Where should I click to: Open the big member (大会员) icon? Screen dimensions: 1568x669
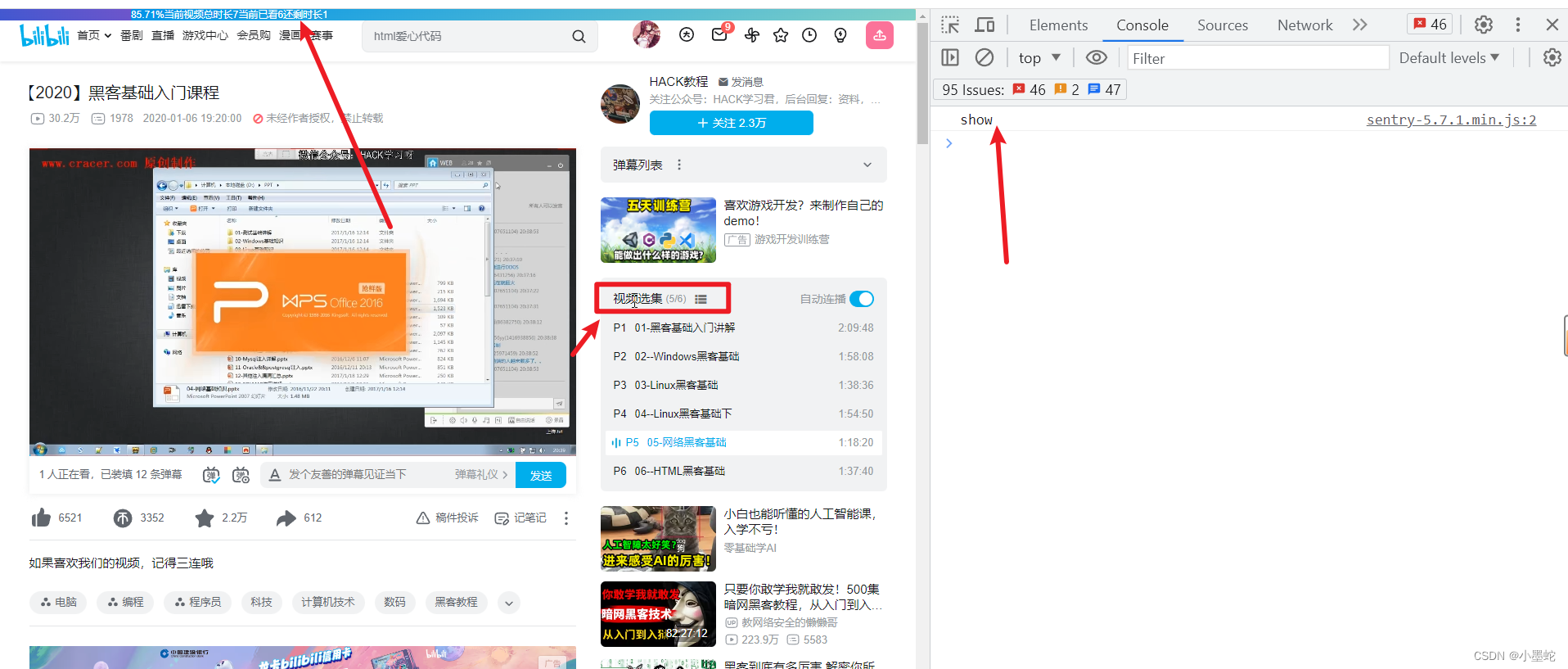click(687, 34)
